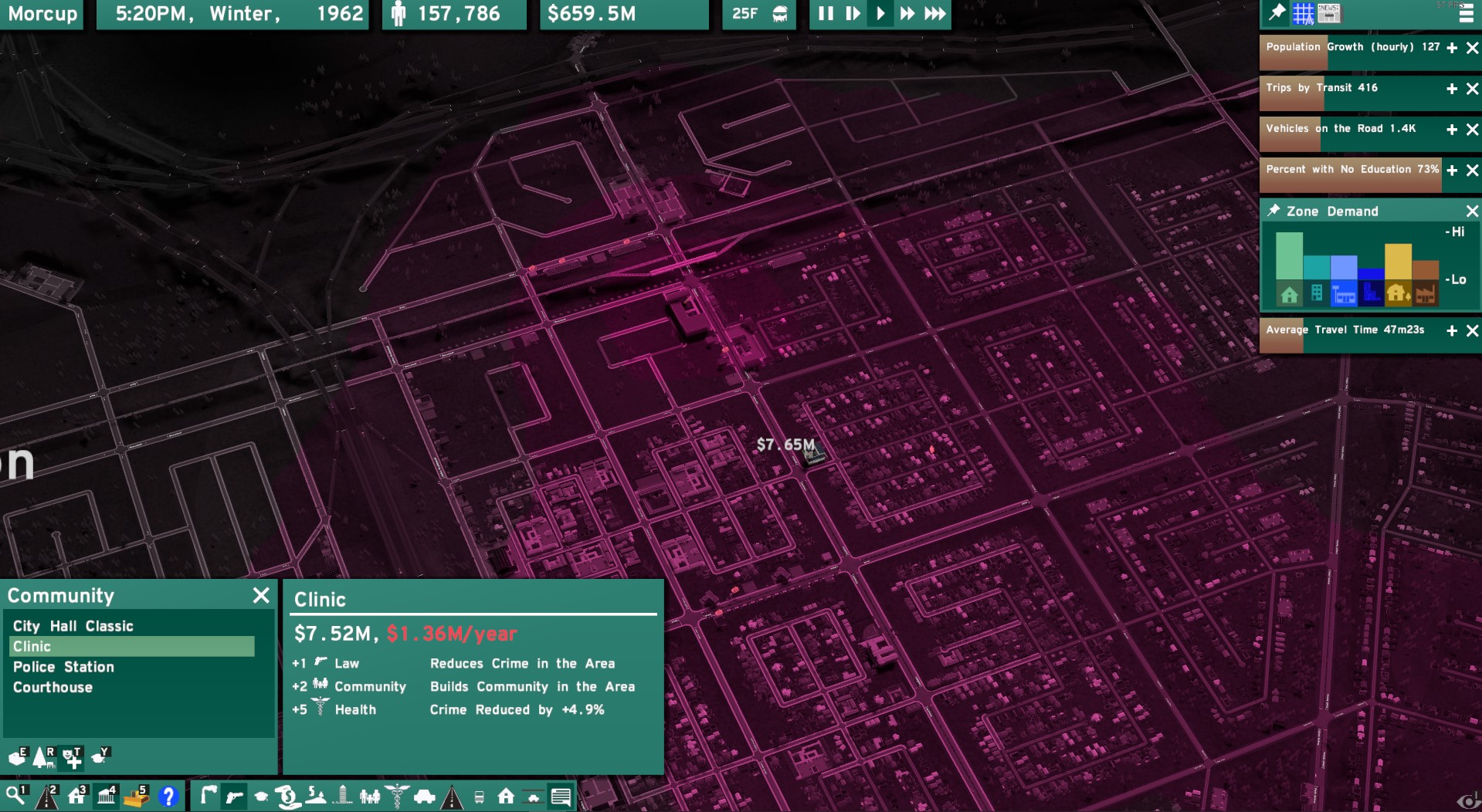Close the Community panel
The width and height of the screenshot is (1482, 812).
[261, 595]
